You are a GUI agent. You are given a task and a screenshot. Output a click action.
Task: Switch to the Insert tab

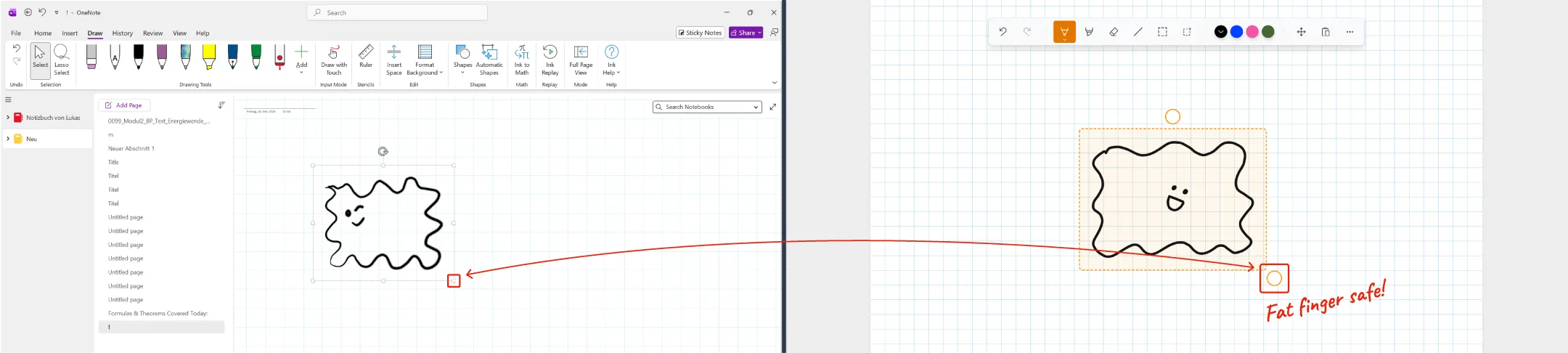[x=70, y=33]
